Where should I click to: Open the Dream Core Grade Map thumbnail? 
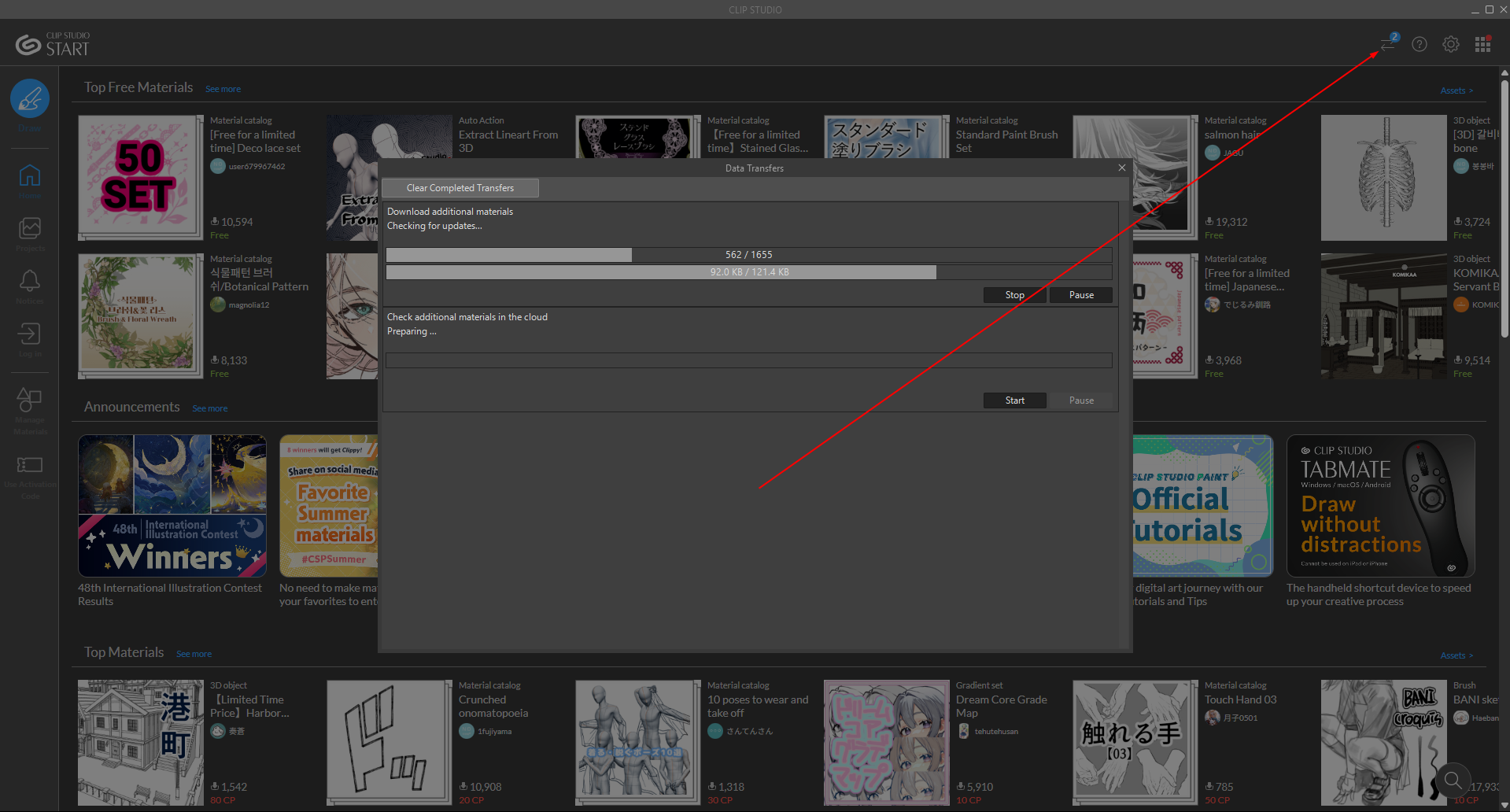[887, 743]
